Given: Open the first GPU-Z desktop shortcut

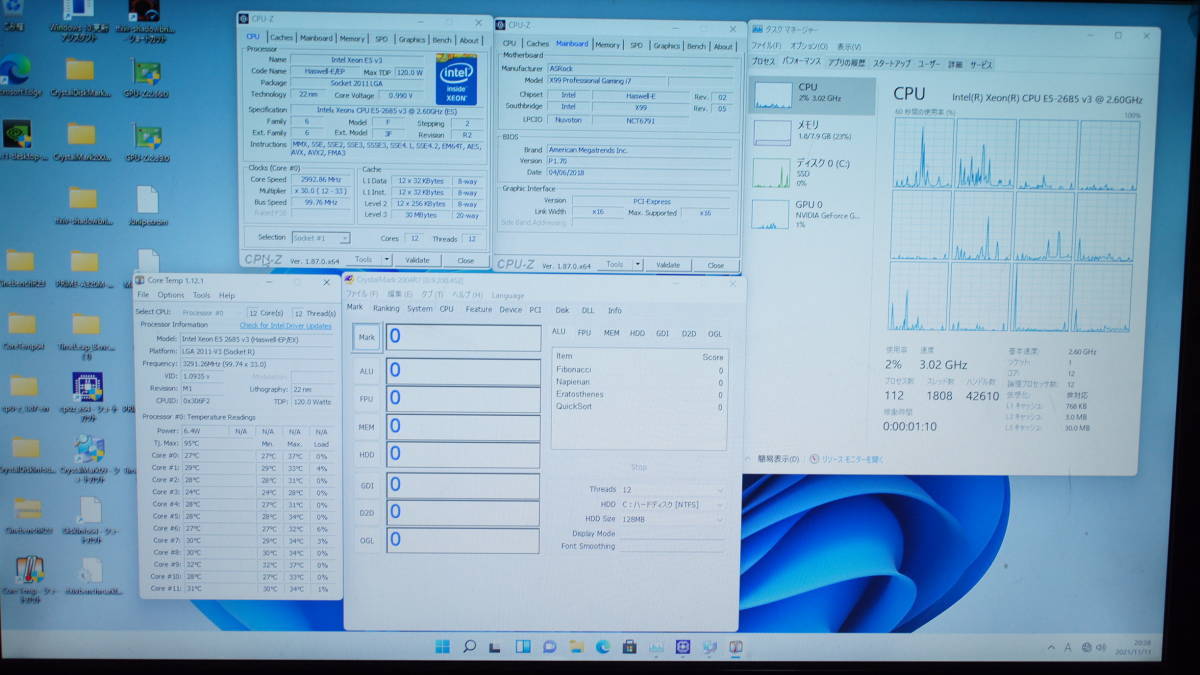Looking at the screenshot, I should click(148, 75).
